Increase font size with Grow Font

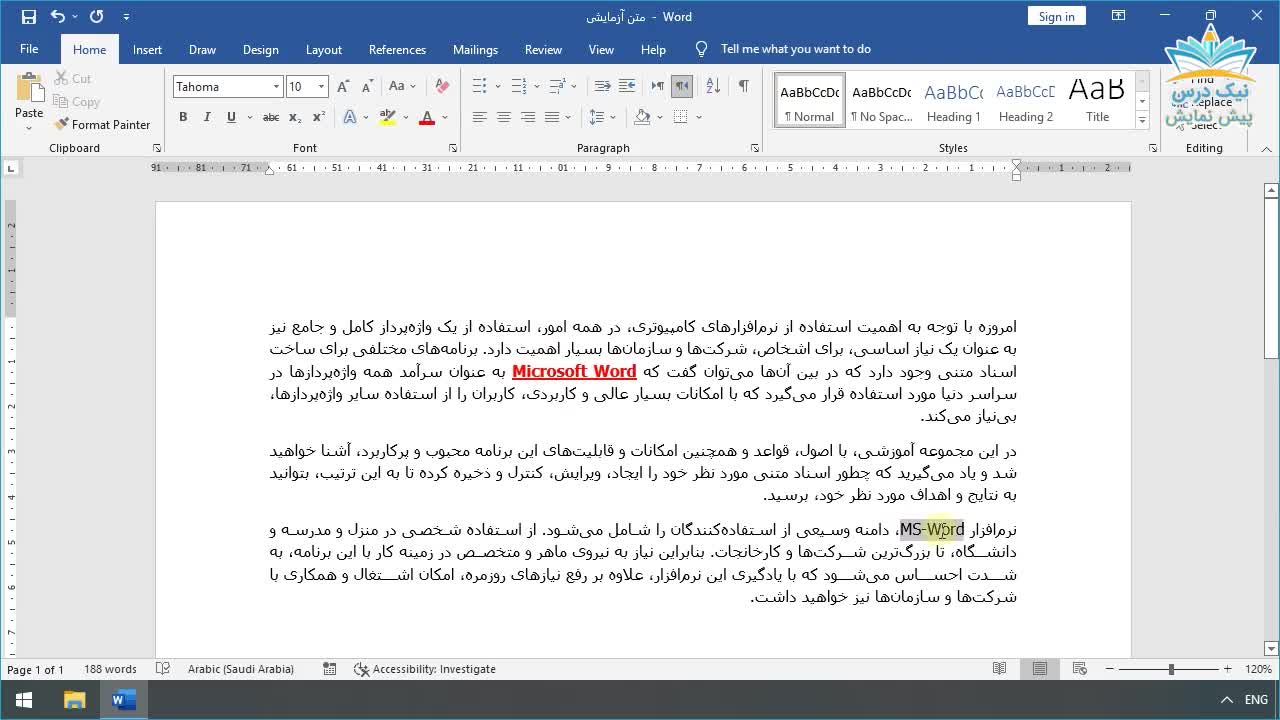343,87
